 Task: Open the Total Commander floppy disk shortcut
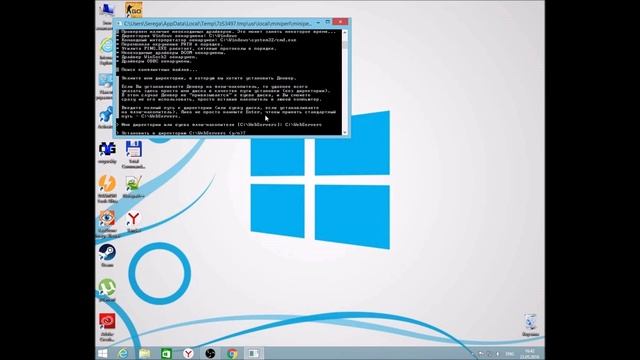coord(133,149)
